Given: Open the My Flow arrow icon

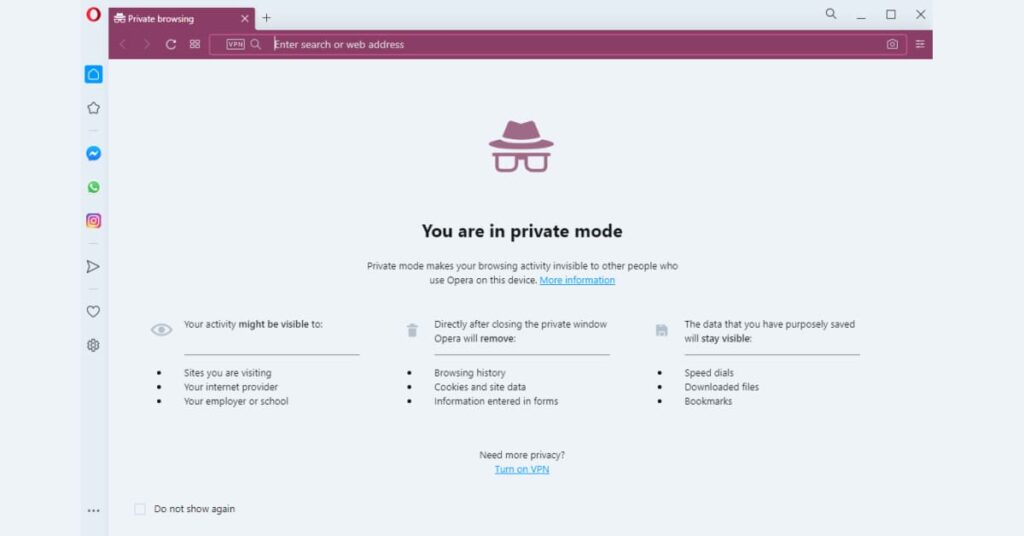Looking at the screenshot, I should tap(93, 266).
